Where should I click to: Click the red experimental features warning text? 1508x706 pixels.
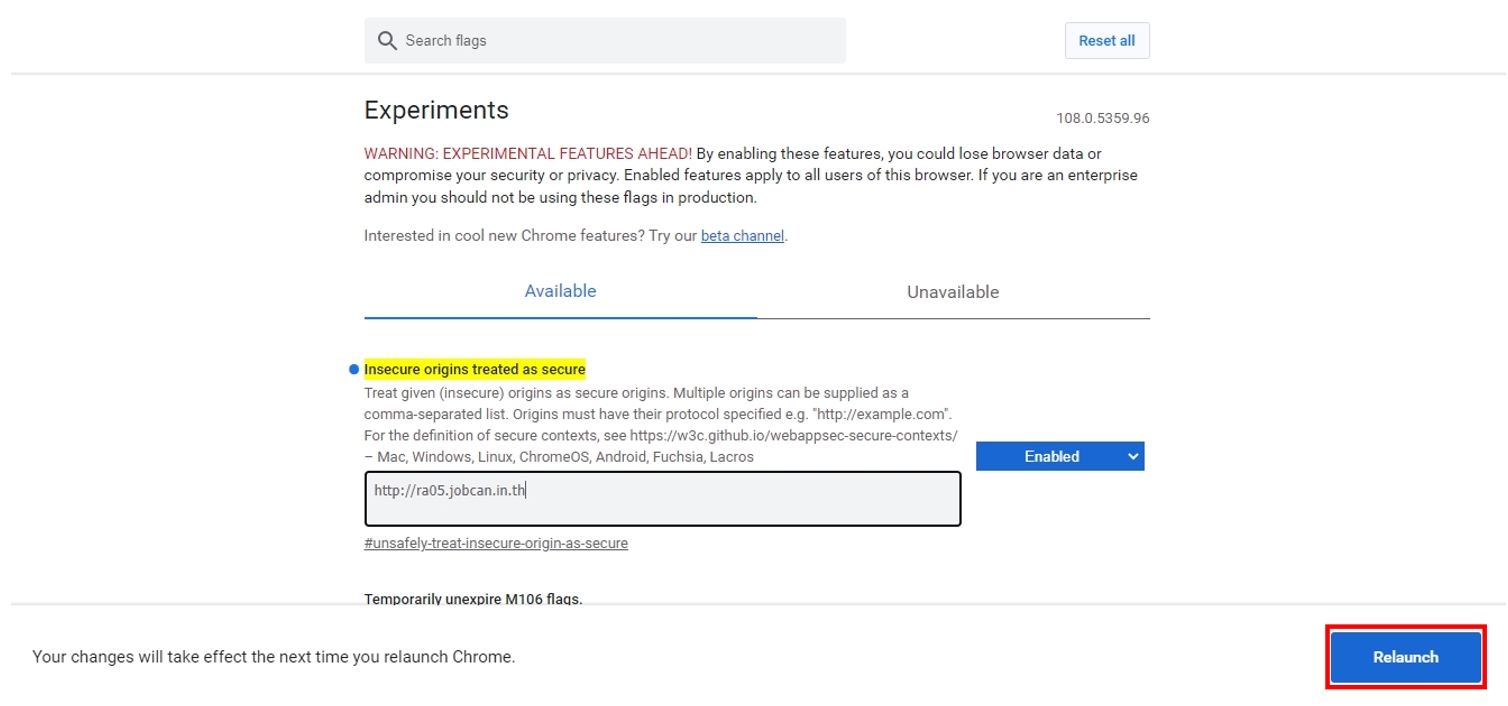pyautogui.click(x=527, y=154)
